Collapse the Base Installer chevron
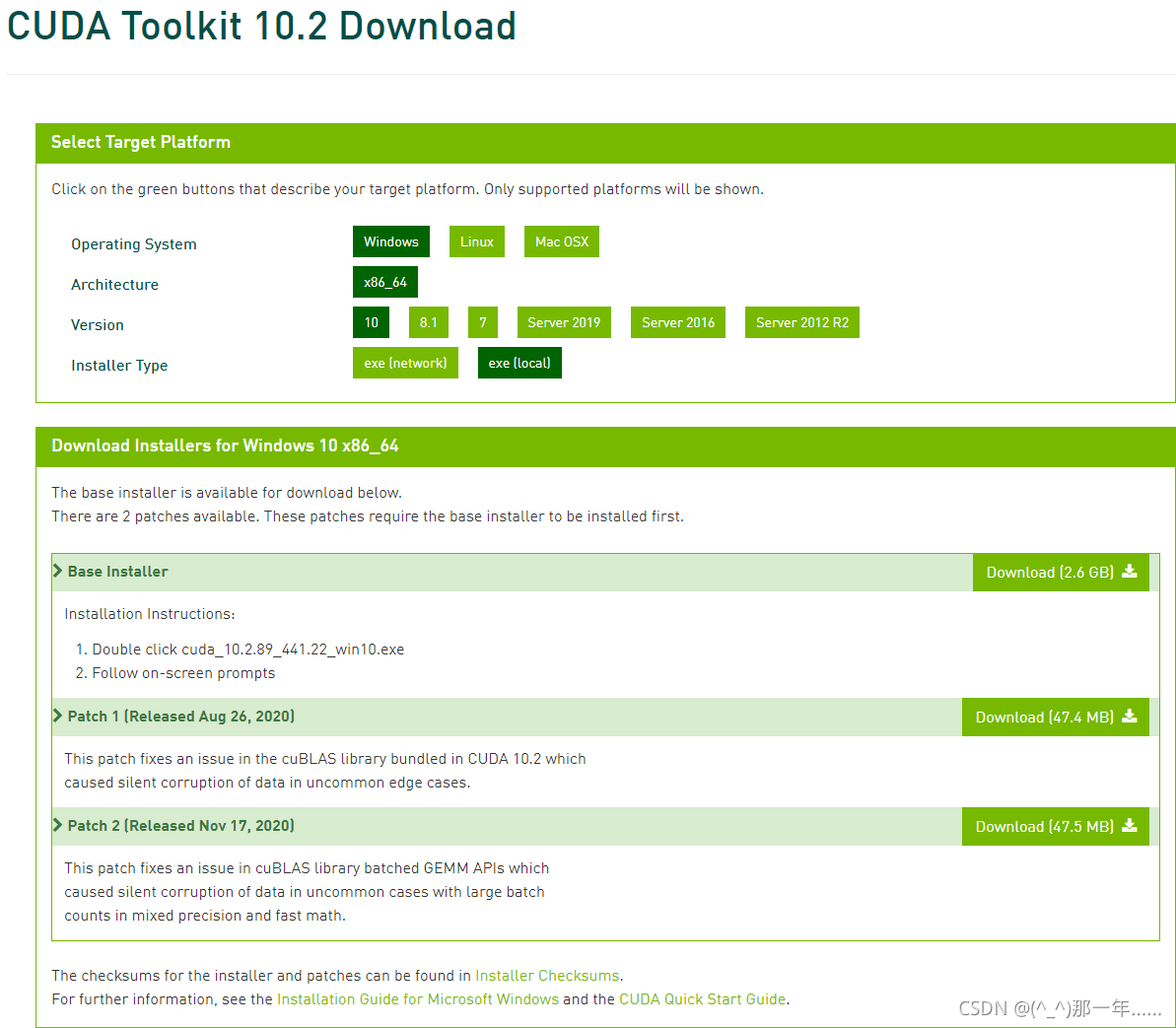This screenshot has height=1028, width=1176. [58, 571]
